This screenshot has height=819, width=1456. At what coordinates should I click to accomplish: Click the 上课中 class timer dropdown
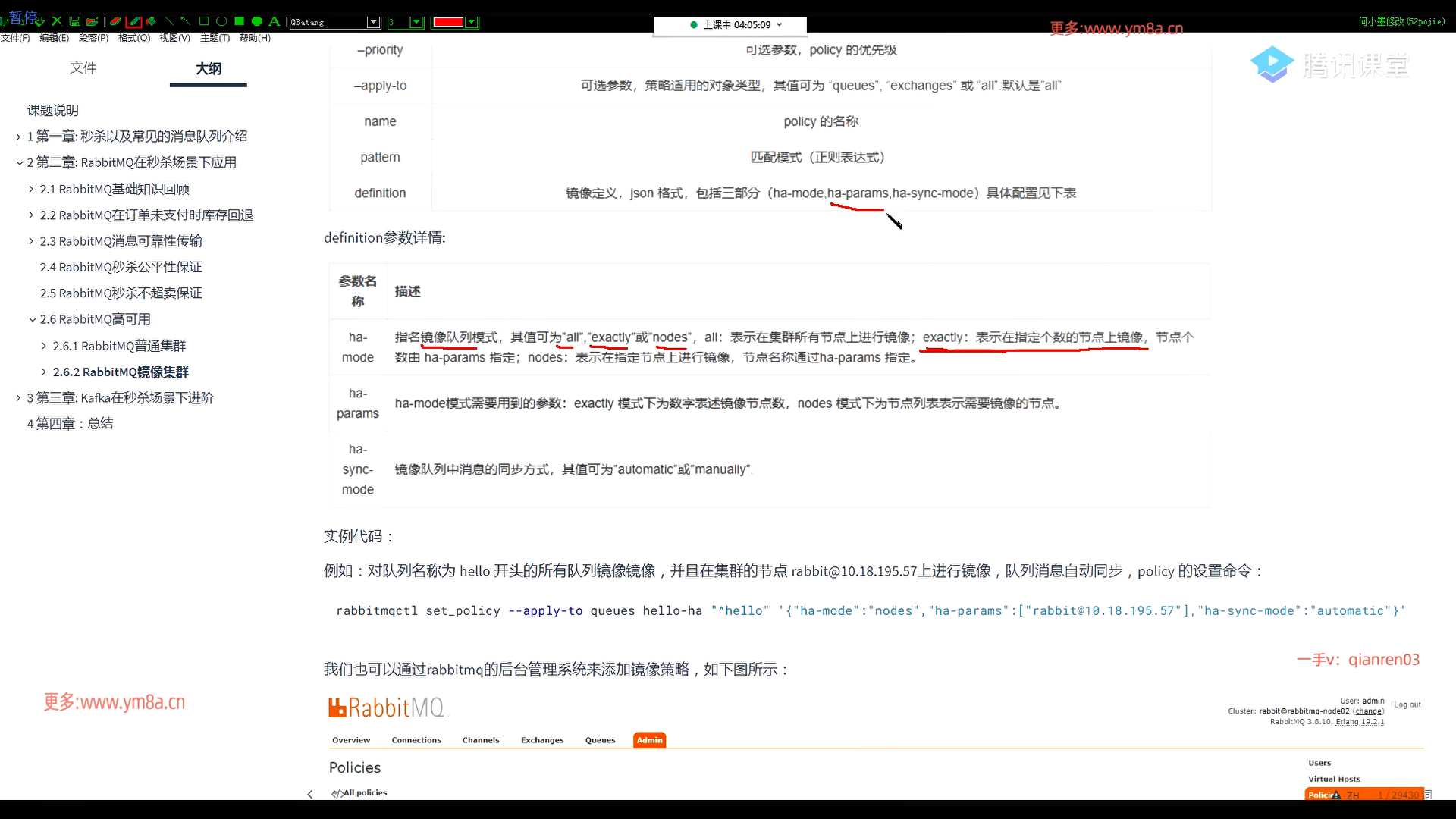coord(779,25)
